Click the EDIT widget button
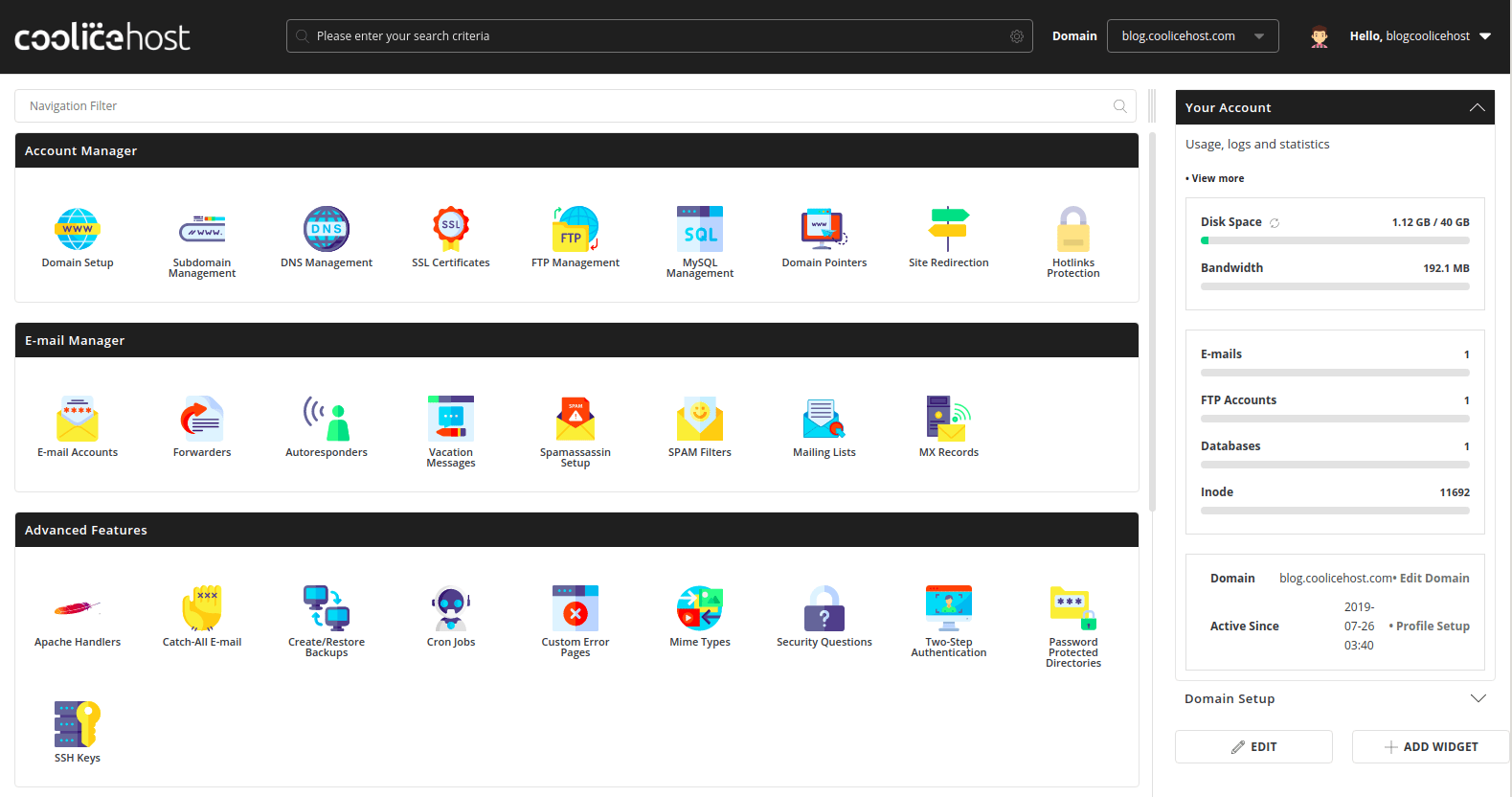 pos(1253,747)
